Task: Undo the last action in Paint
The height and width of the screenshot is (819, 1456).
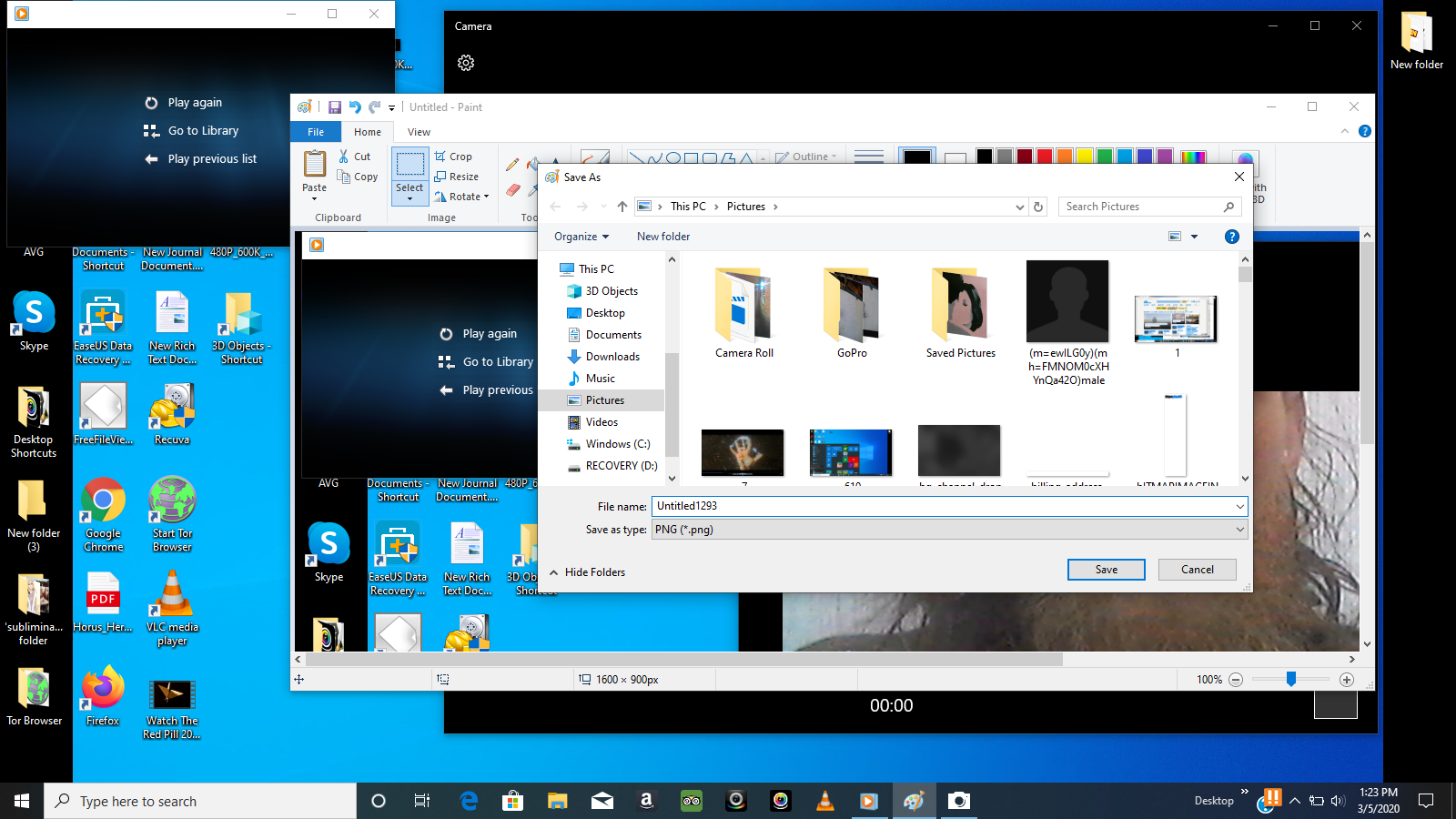Action: point(355,107)
